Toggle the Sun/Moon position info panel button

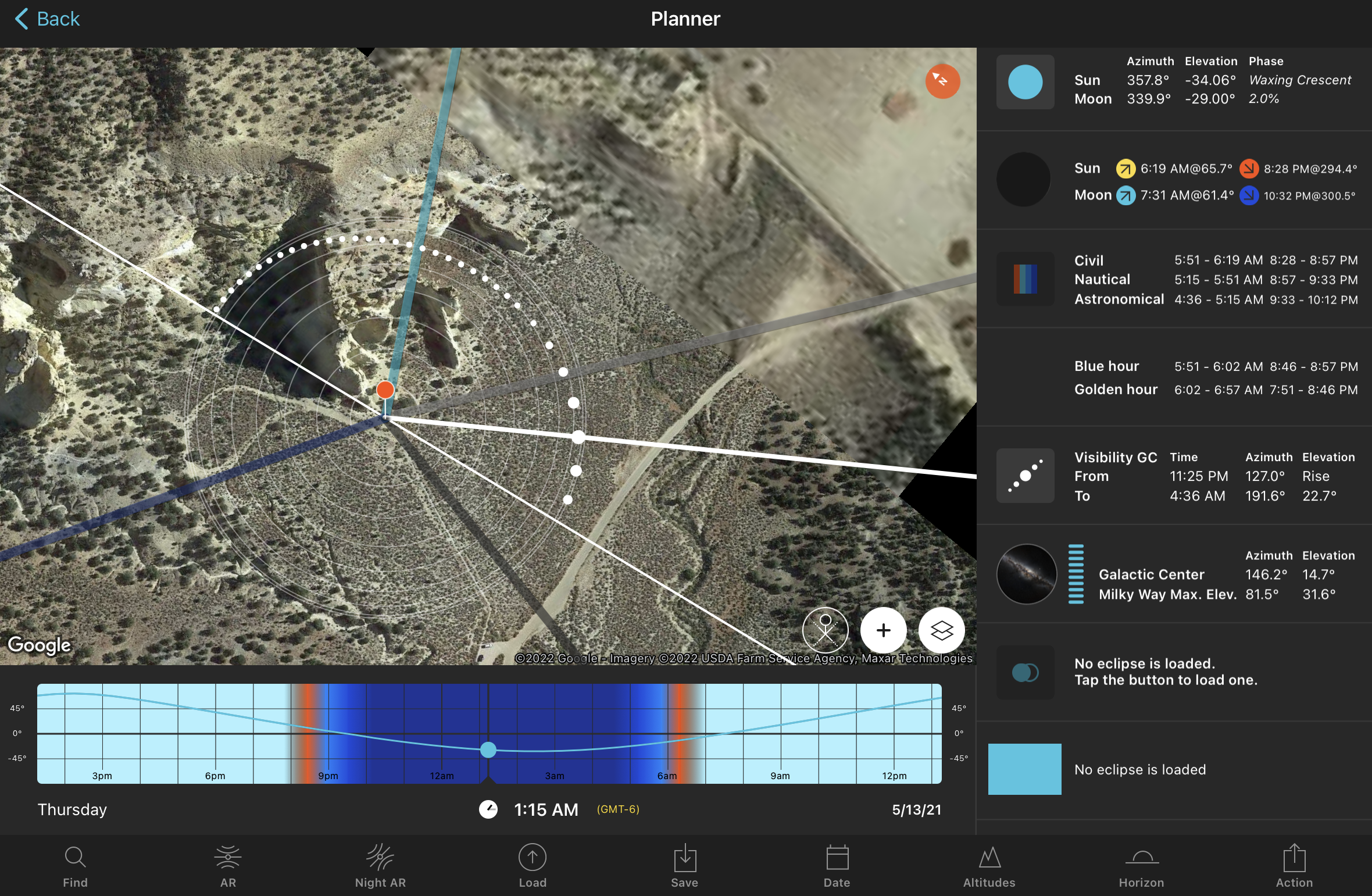[x=1025, y=82]
